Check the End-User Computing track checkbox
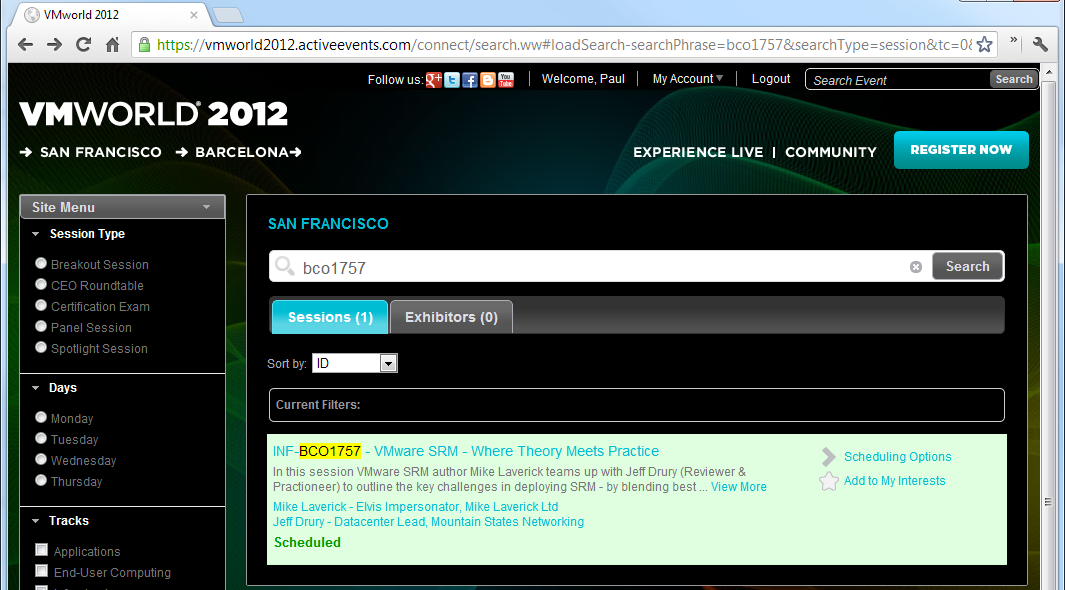Screen dimensions: 1065x590 click(x=41, y=570)
